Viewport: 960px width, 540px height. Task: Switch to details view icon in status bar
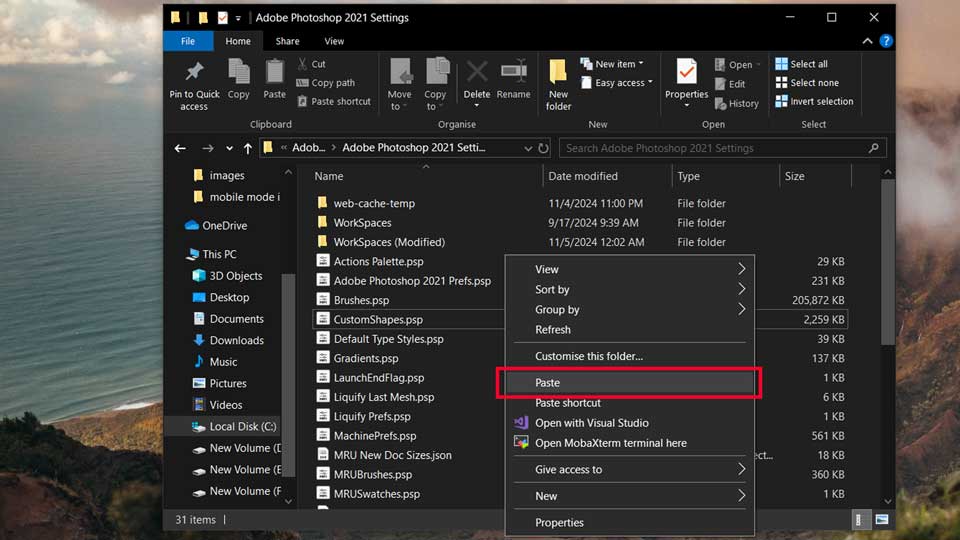(858, 520)
